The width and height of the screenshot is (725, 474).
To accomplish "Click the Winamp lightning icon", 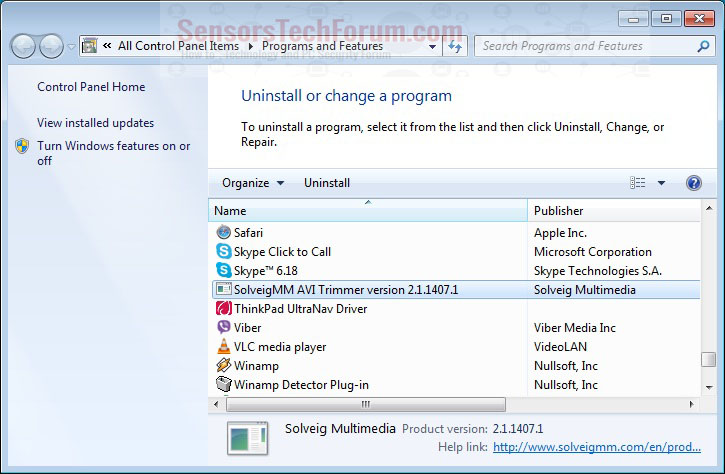I will 224,365.
